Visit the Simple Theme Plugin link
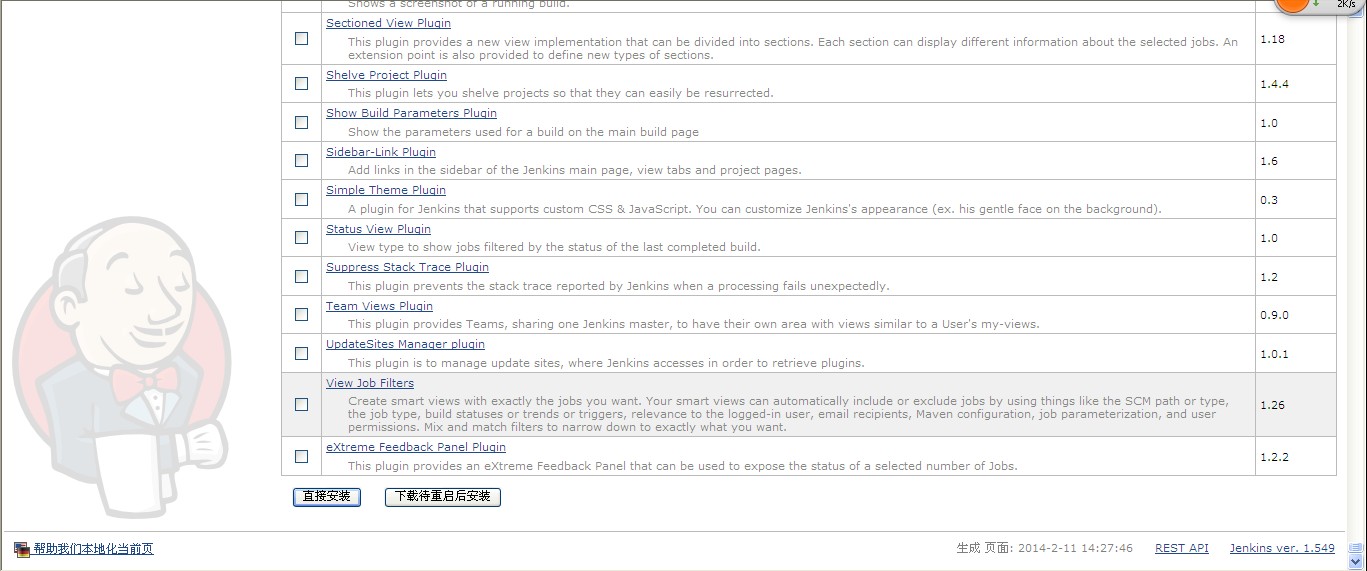The height and width of the screenshot is (571, 1367). [386, 190]
